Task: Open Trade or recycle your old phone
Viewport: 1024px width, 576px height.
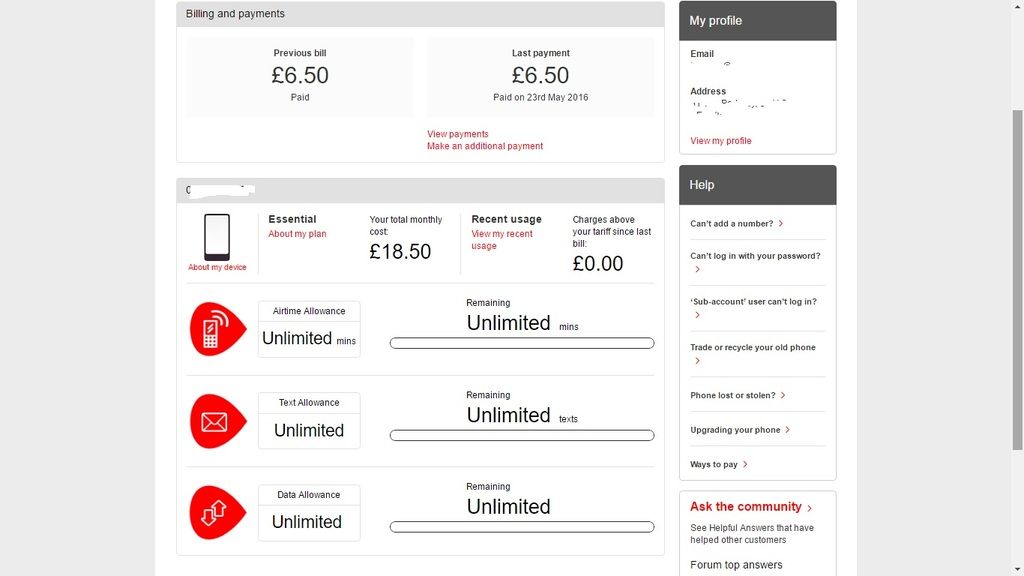Action: pyautogui.click(x=753, y=348)
